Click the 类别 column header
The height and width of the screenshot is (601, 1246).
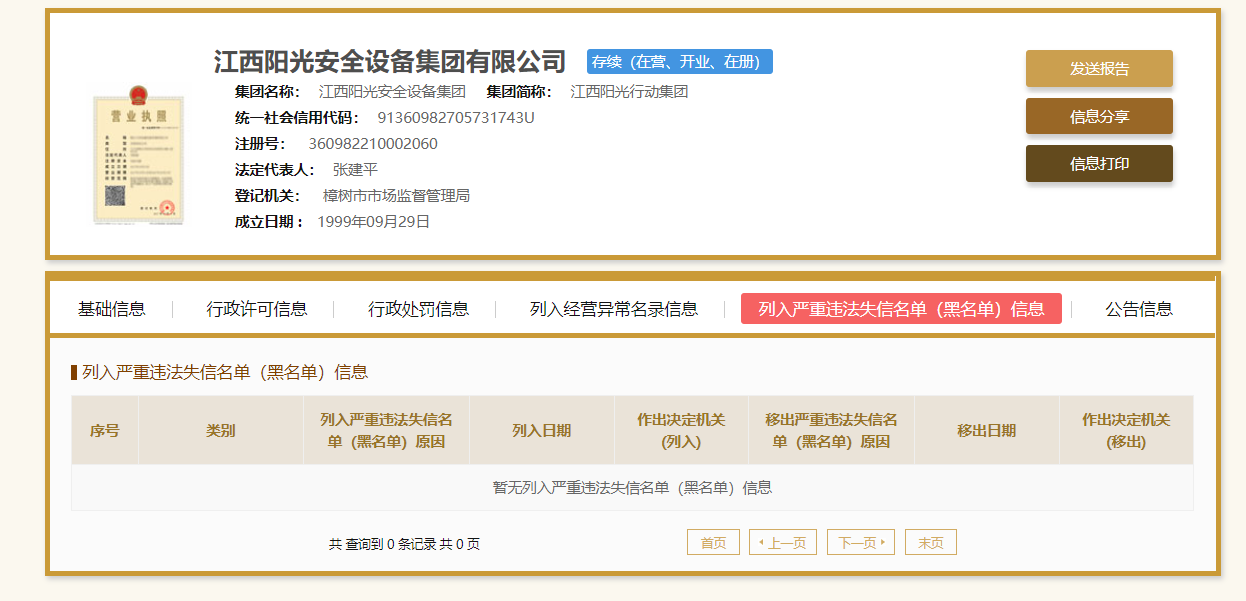pyautogui.click(x=221, y=430)
